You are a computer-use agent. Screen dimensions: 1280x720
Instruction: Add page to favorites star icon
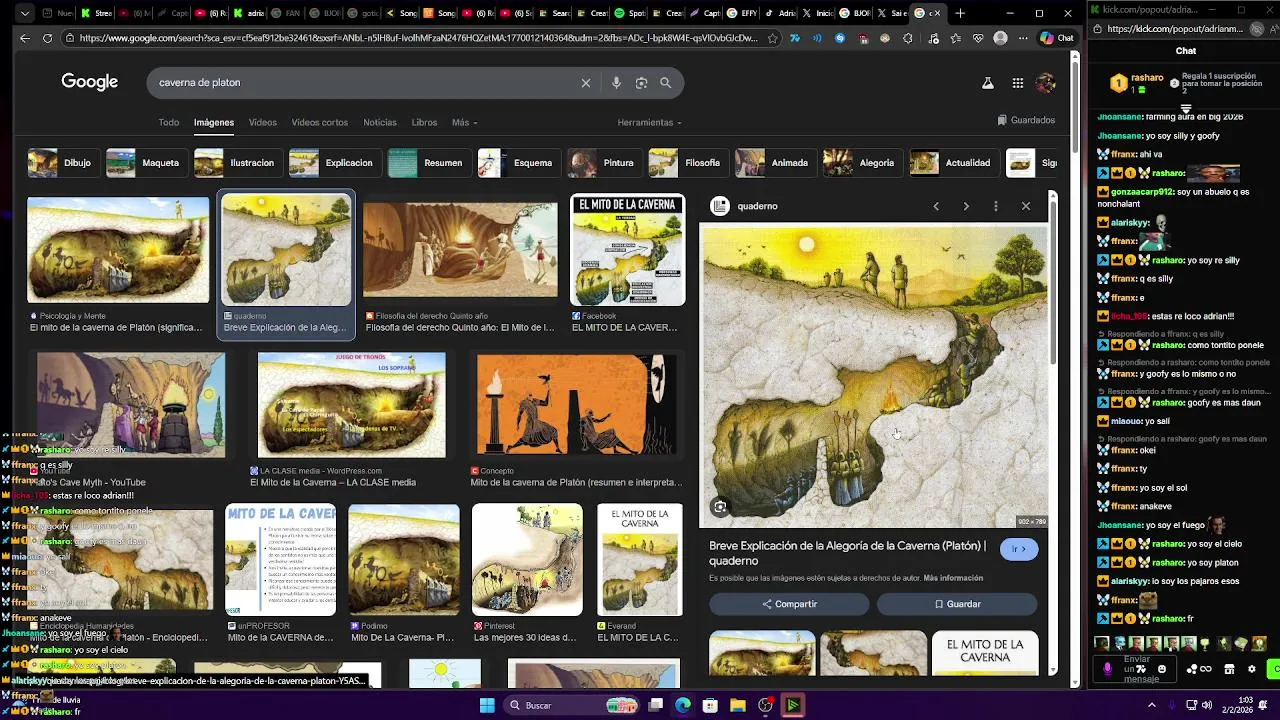point(773,38)
